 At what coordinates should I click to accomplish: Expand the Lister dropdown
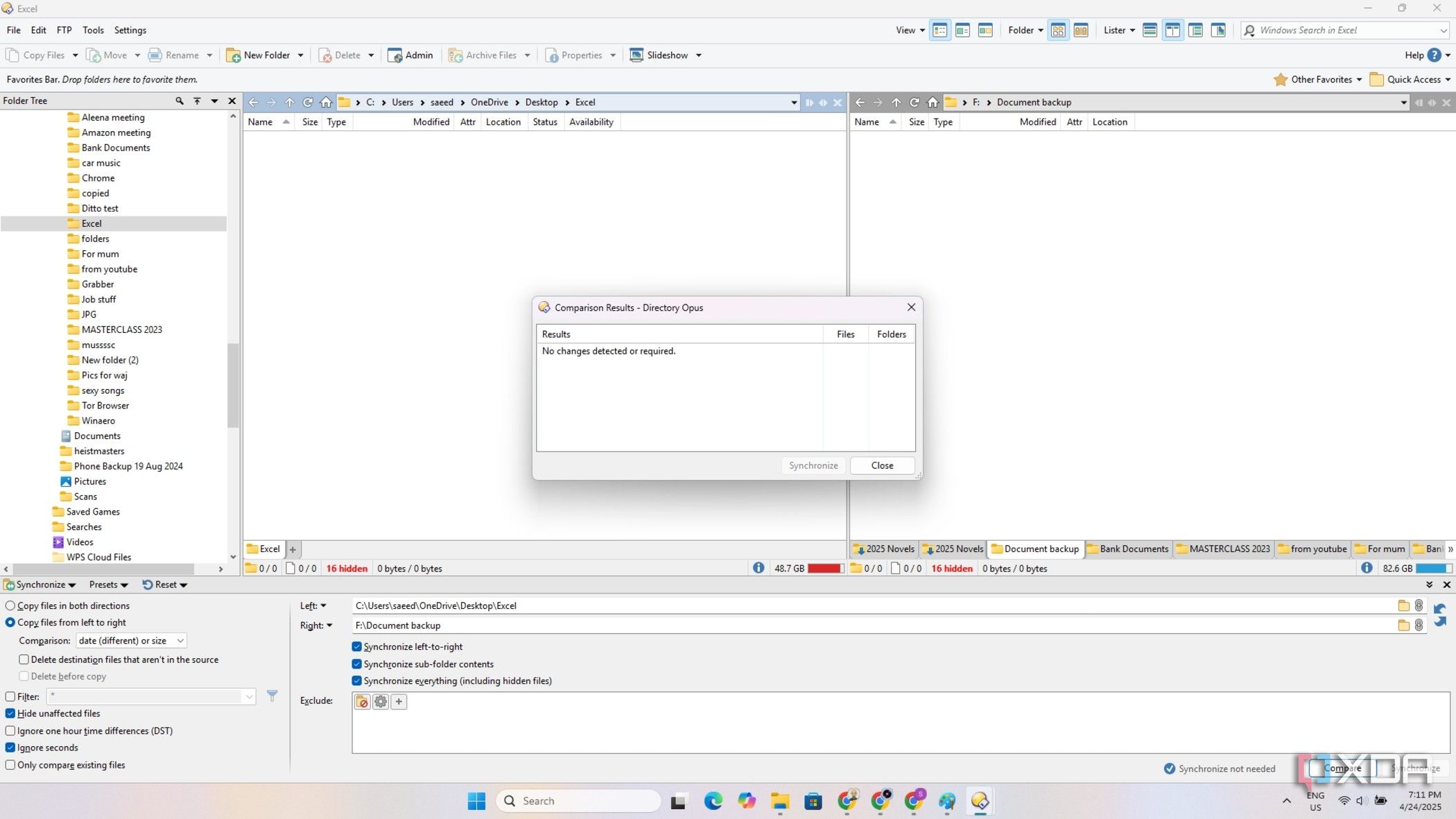point(1119,31)
